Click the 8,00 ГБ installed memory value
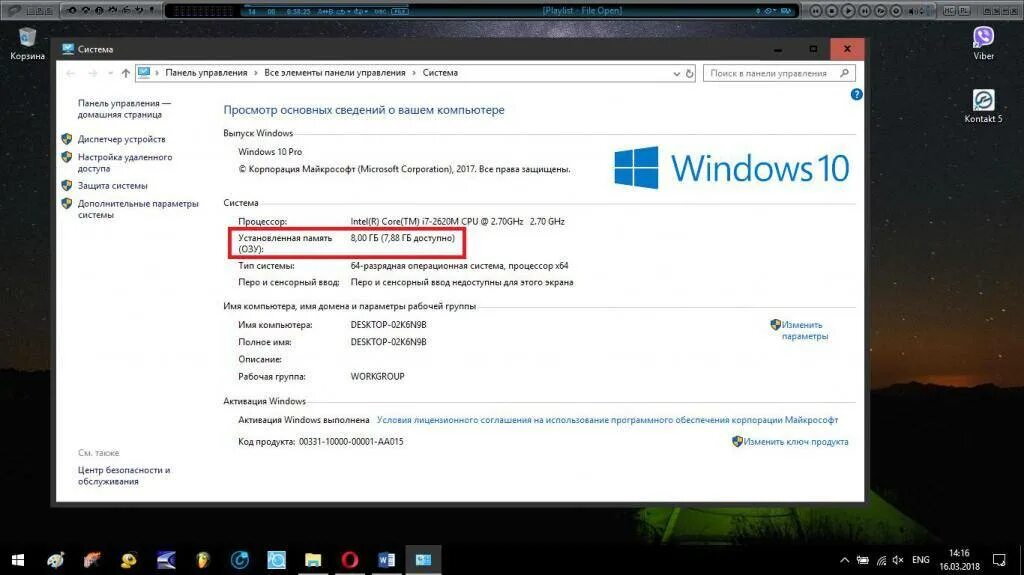Image resolution: width=1024 pixels, height=575 pixels. (x=402, y=238)
